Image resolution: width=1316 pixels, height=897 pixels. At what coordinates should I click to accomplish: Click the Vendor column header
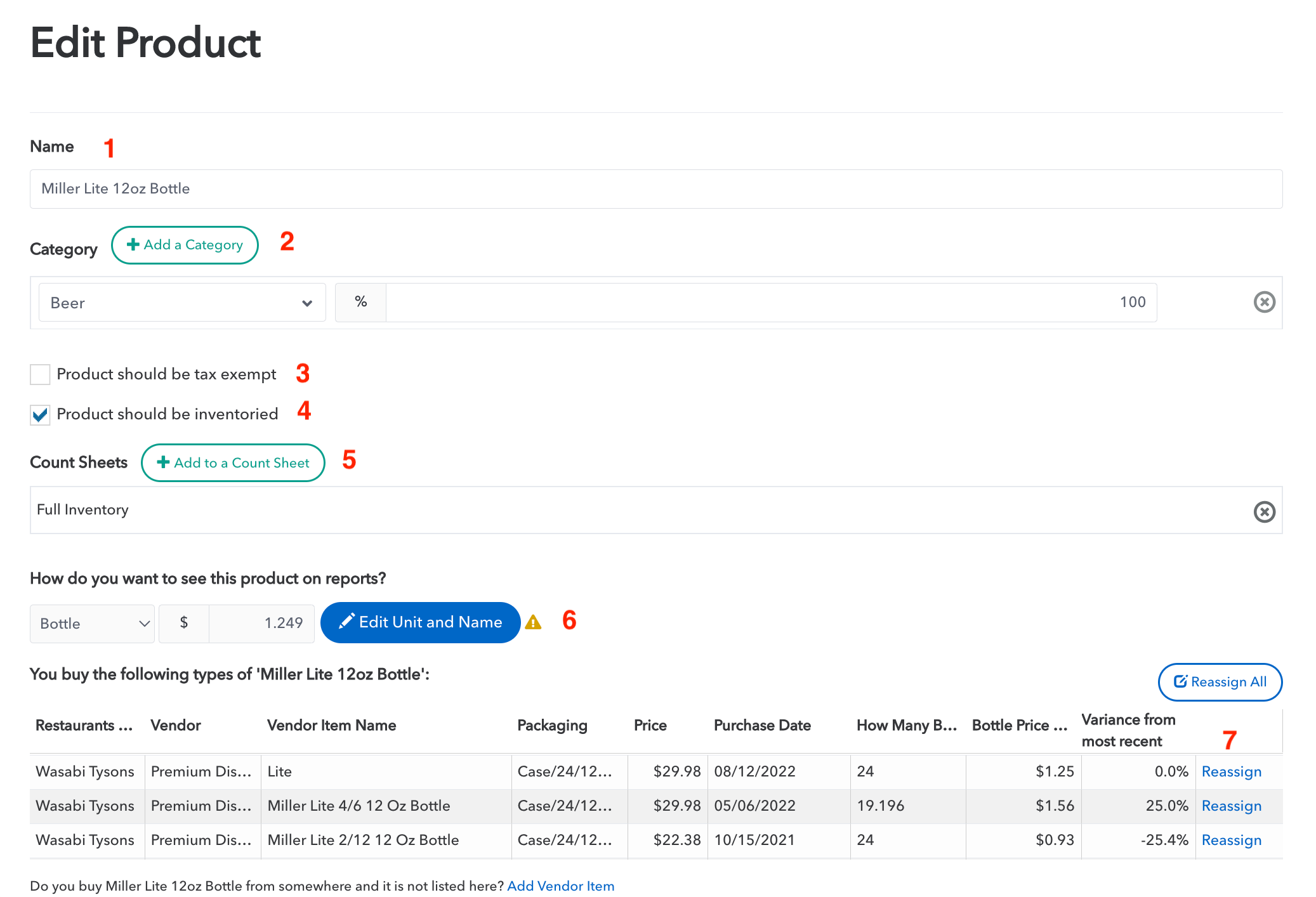(x=175, y=725)
